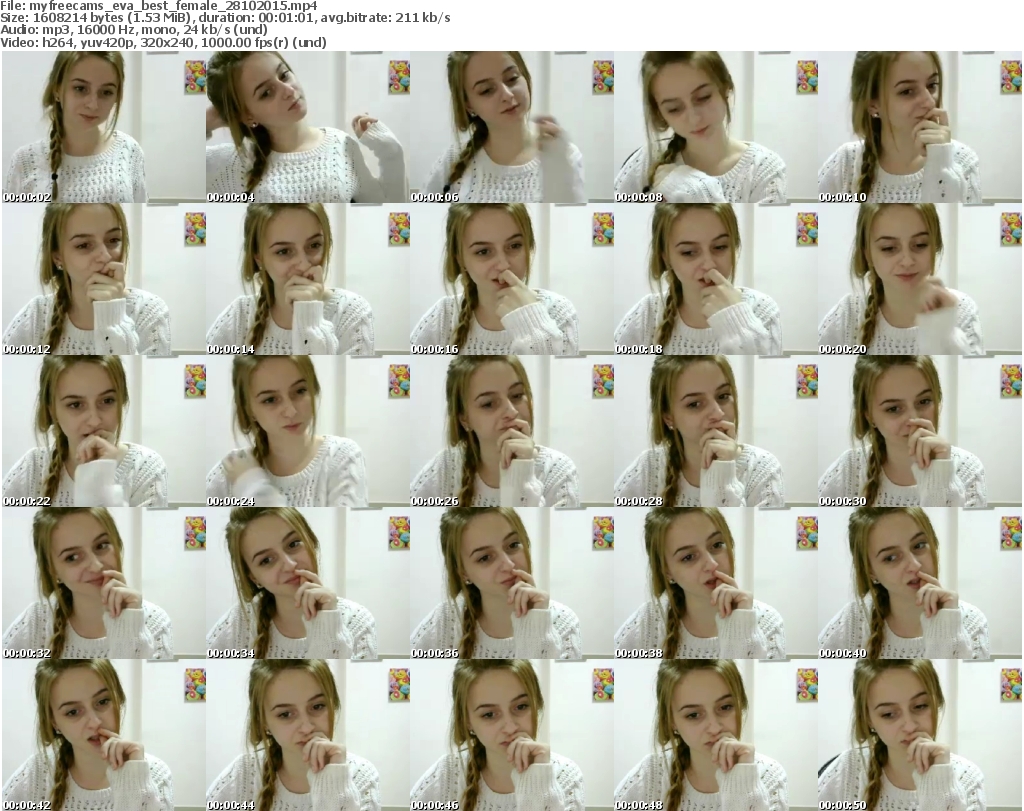Select the frame with timestamp 00:00:36
Screen dimensions: 1024x811
(x=511, y=583)
